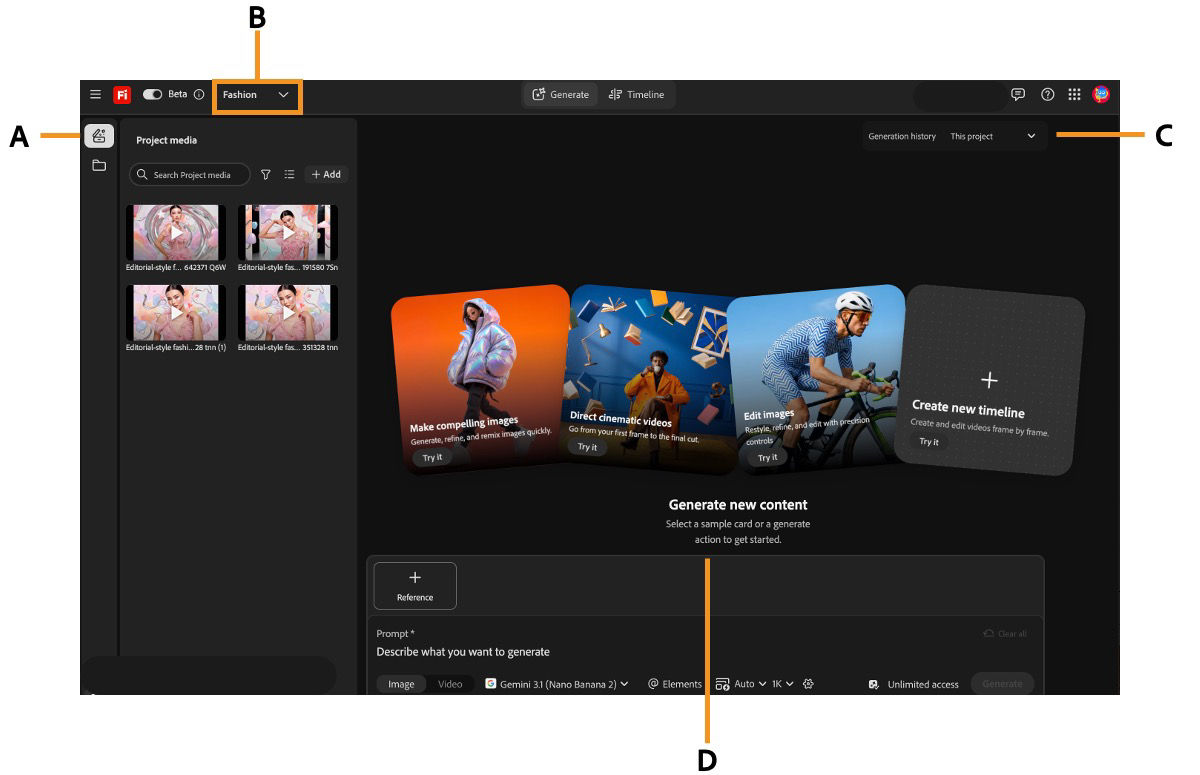Expand the Fashion project dropdown

coord(257,95)
